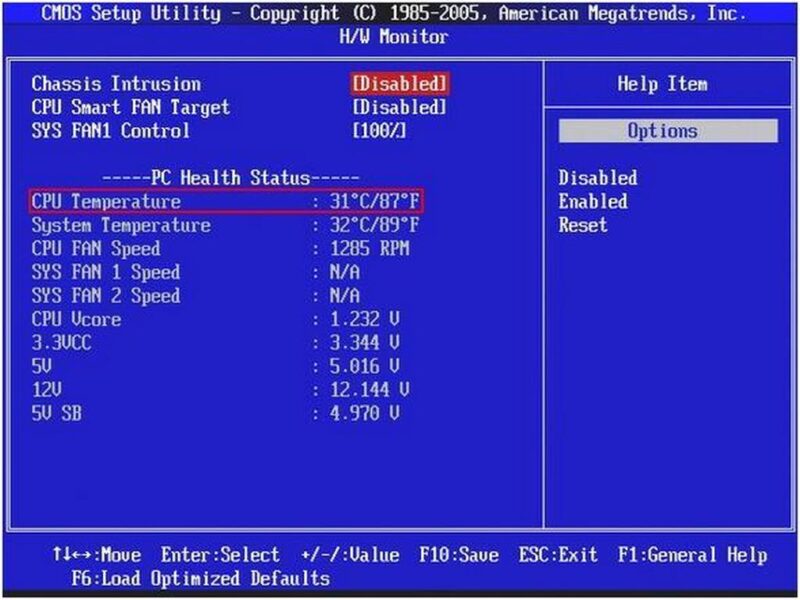This screenshot has width=800, height=600.
Task: Click the N/A value for SYS FAN 1 Speed
Action: coord(344,272)
